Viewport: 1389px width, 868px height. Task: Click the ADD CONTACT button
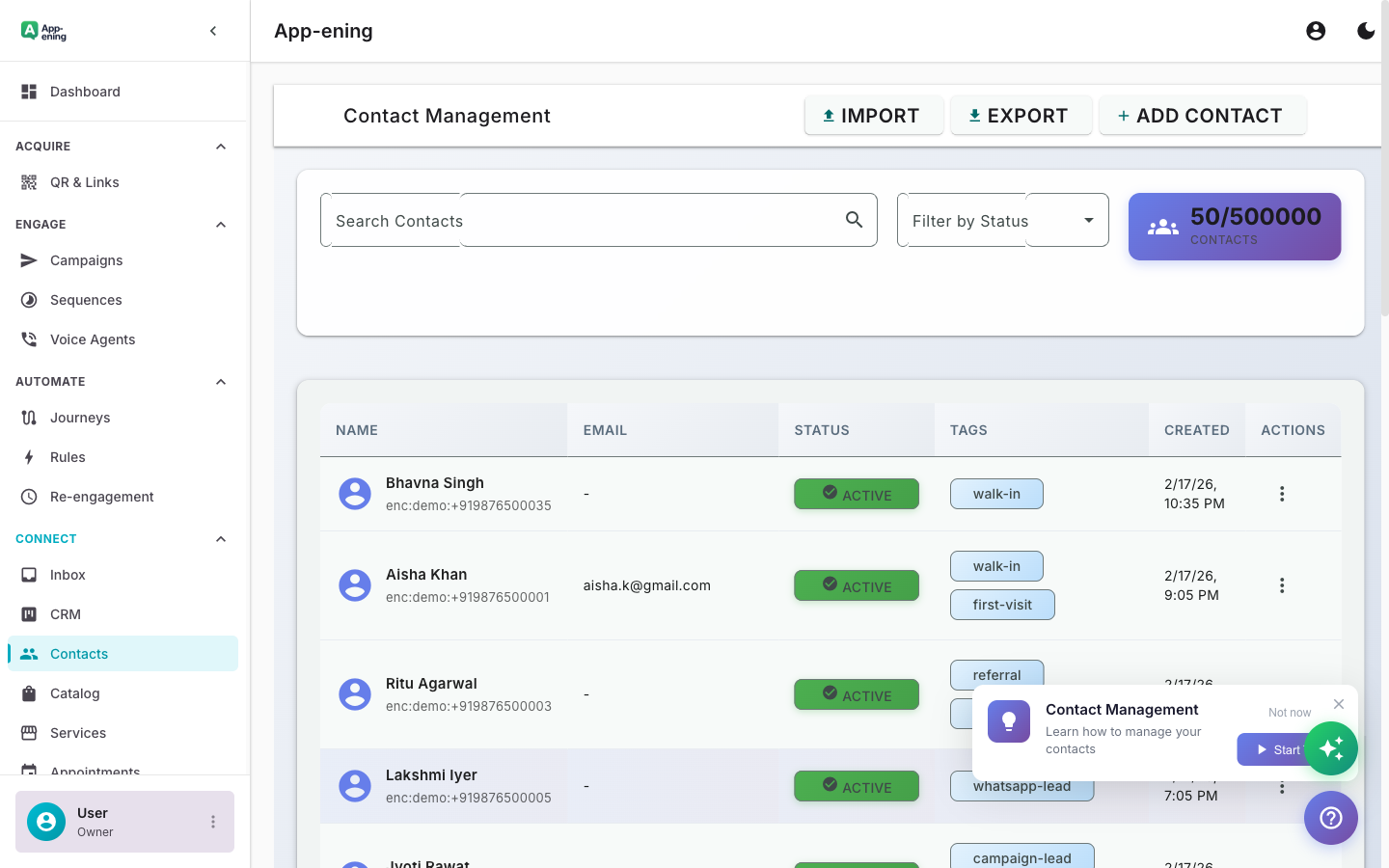pyautogui.click(x=1203, y=115)
